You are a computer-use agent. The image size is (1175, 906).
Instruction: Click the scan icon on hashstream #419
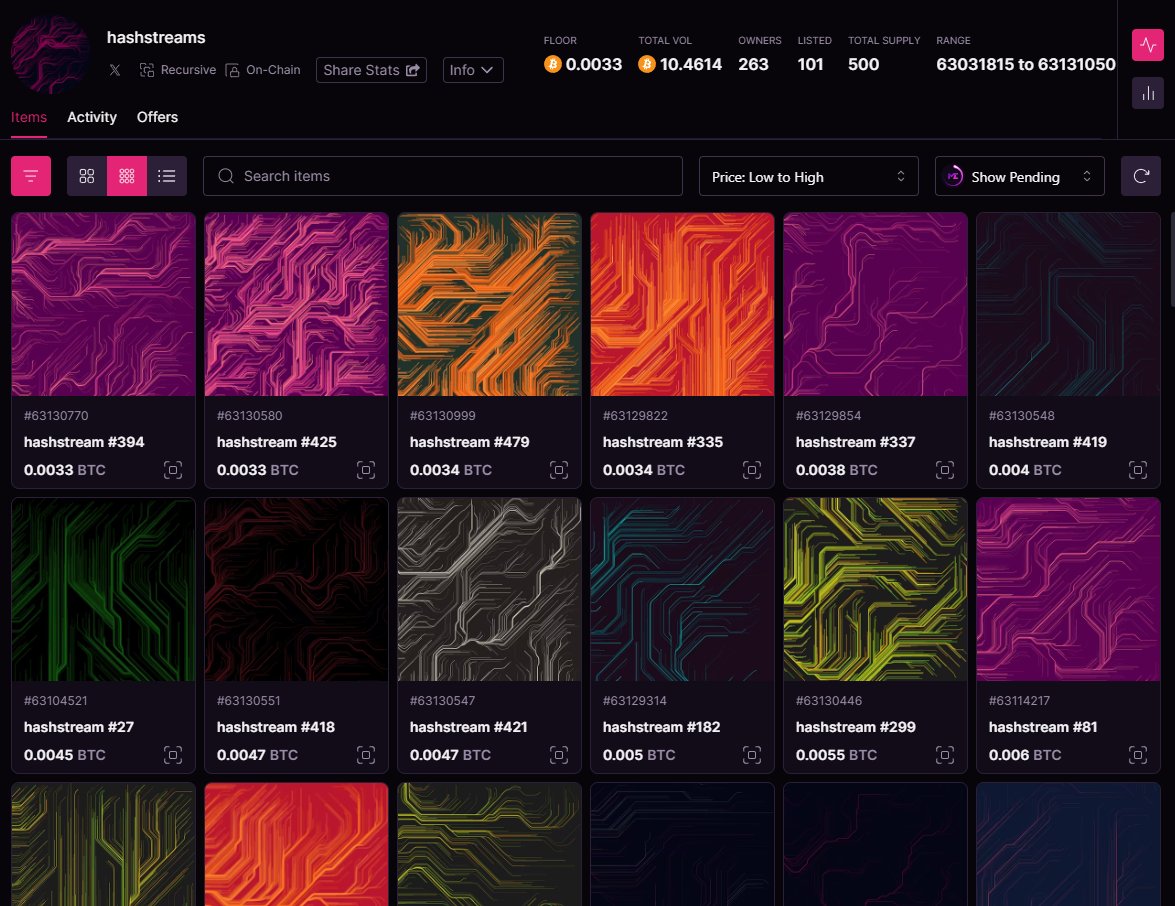[1138, 470]
